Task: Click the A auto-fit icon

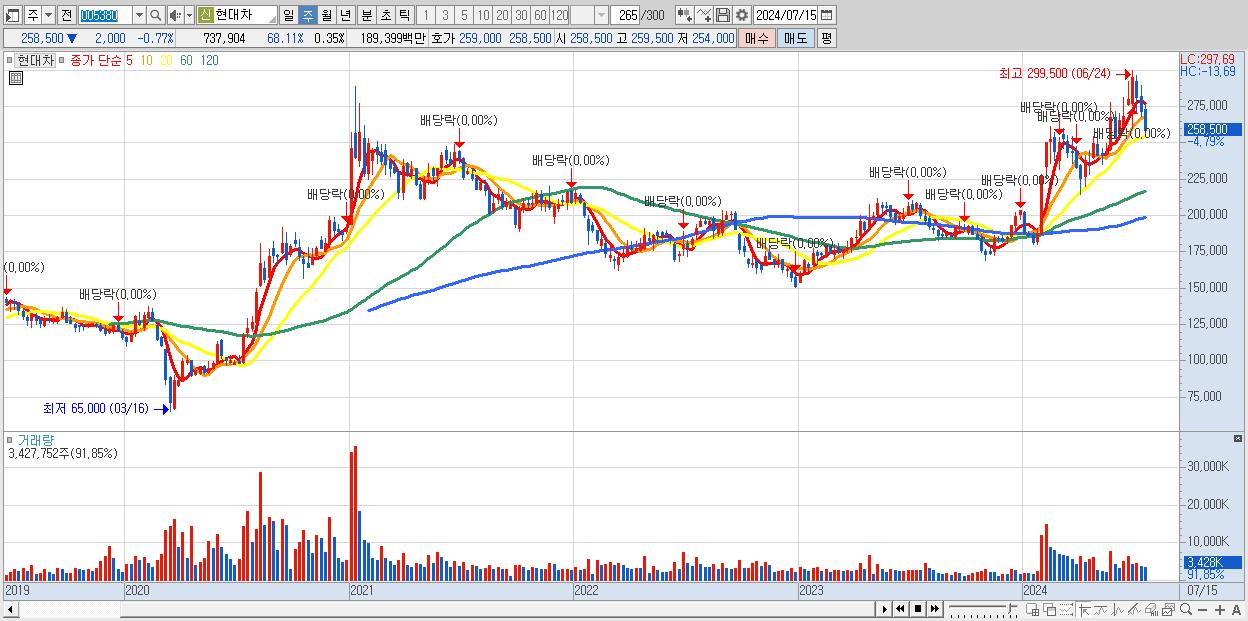Action: point(1237,609)
